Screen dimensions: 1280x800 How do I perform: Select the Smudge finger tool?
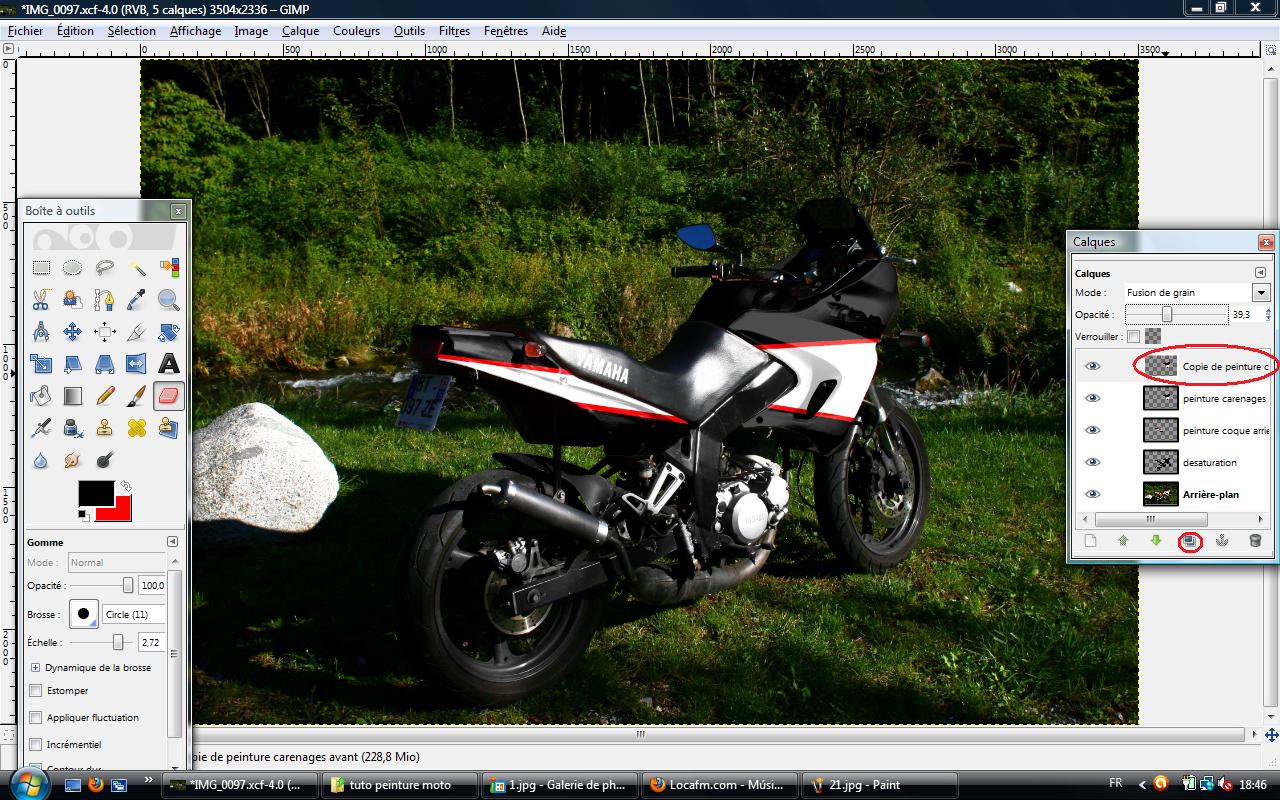pos(73,460)
